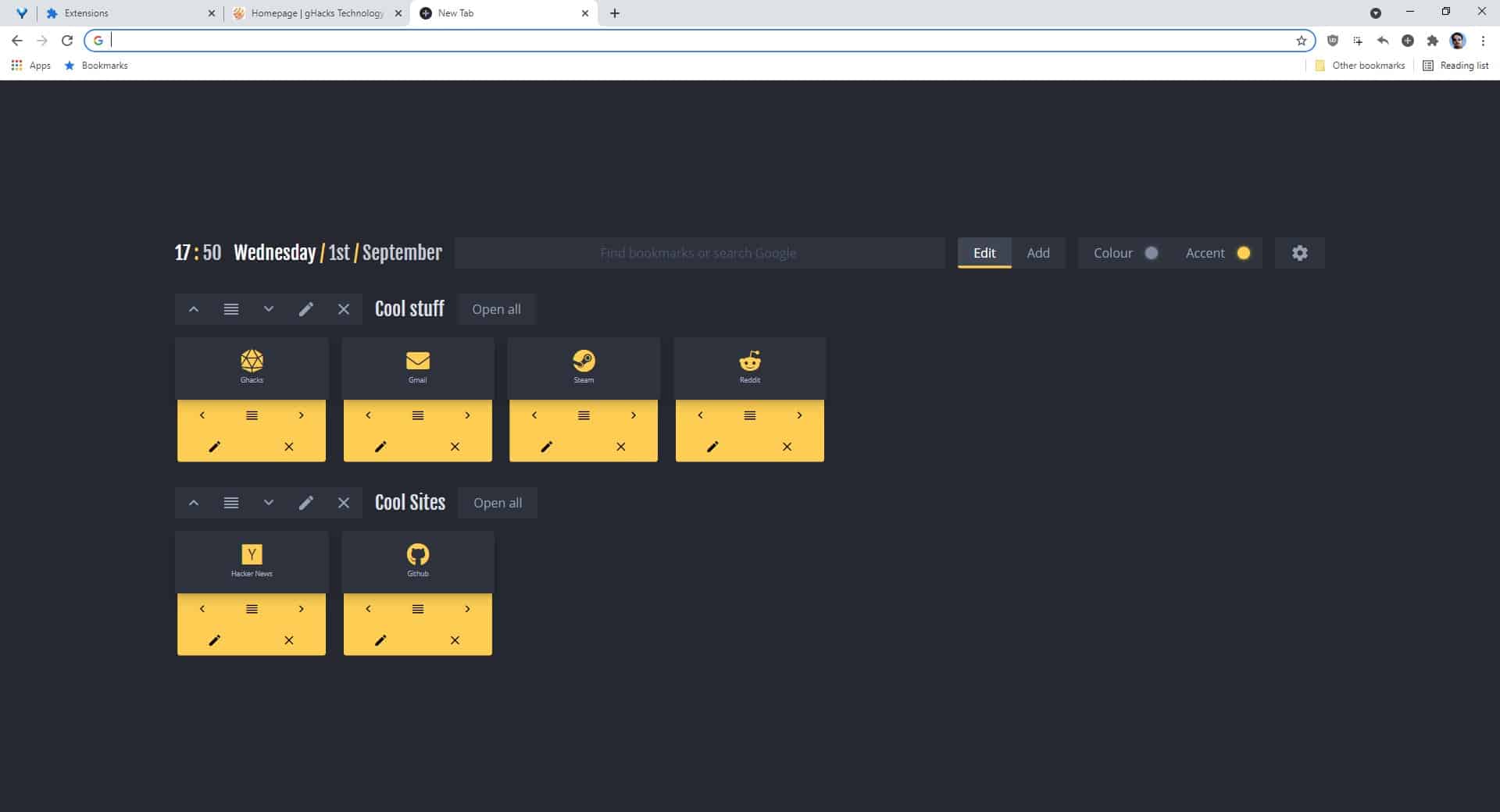Toggle the Colour switch
Screen dimensions: 1500x812
(1150, 252)
